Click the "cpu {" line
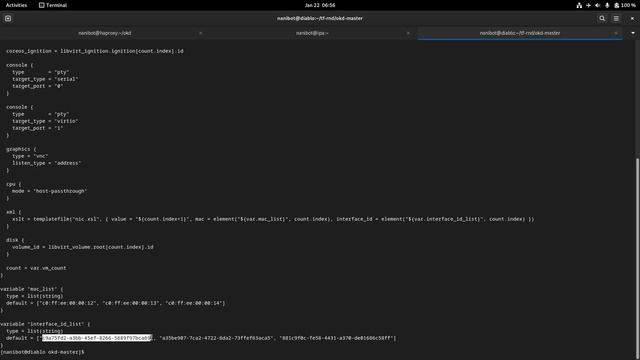Image resolution: width=640 pixels, height=360 pixels. tap(13, 184)
